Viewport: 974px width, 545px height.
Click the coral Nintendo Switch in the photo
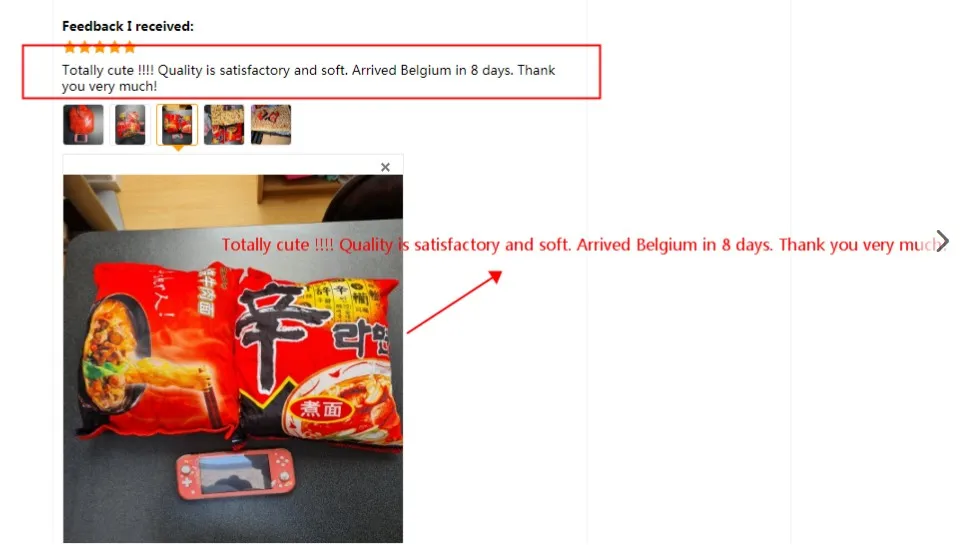tap(235, 474)
